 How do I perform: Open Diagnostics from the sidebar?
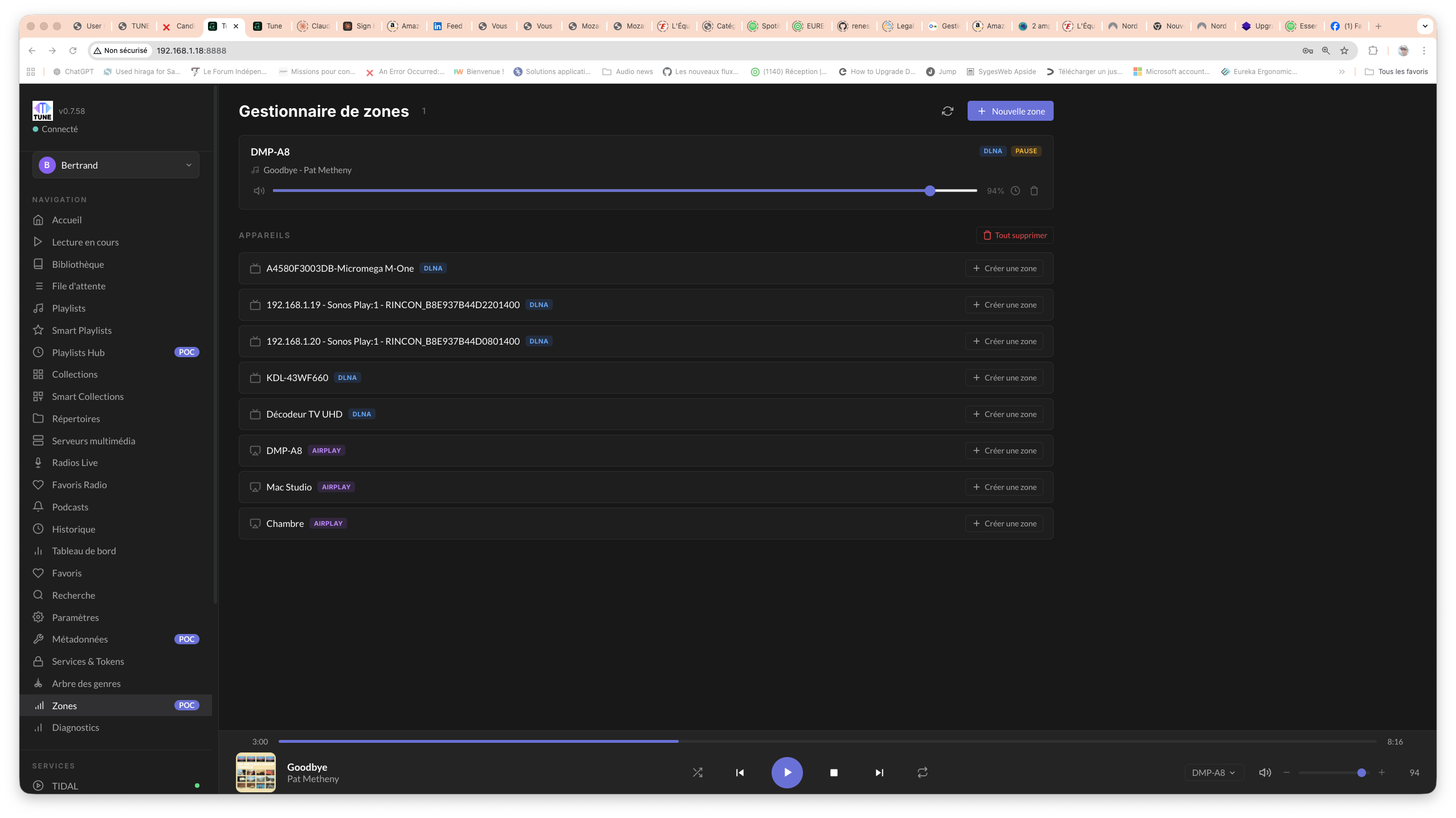pos(116,727)
